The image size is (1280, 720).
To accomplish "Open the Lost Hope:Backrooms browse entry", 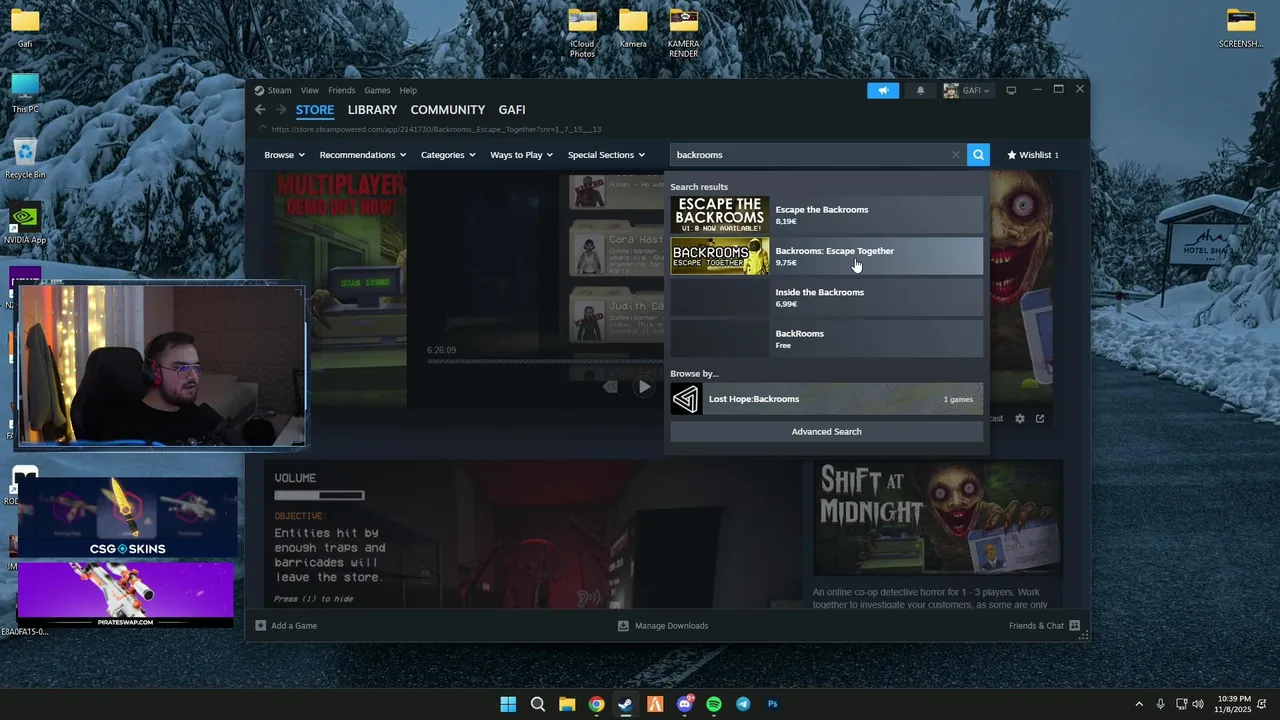I will point(827,399).
